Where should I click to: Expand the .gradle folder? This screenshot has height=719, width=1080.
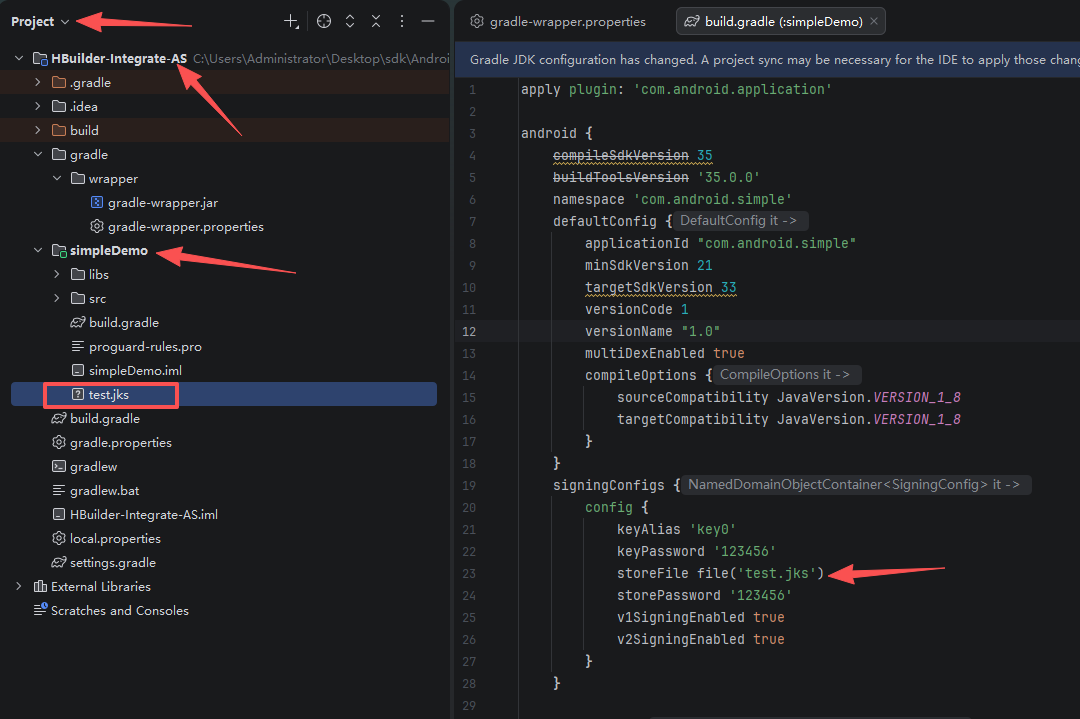click(38, 83)
